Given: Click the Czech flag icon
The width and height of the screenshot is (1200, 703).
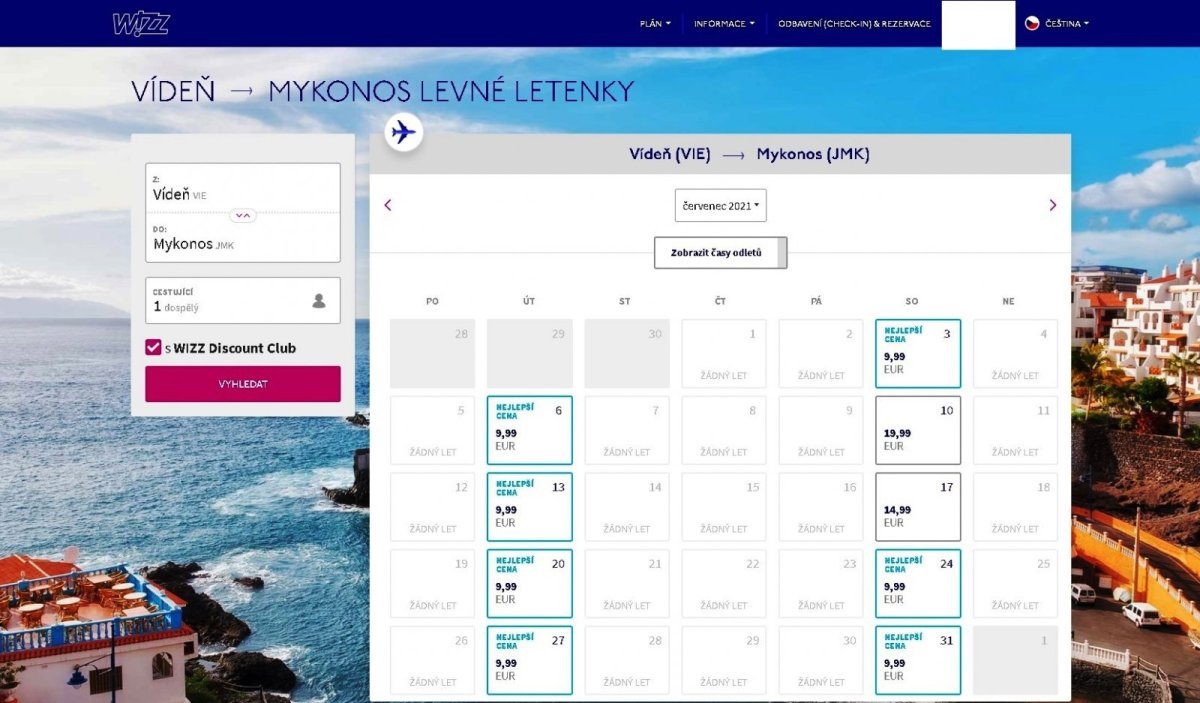Looking at the screenshot, I should click(x=1032, y=23).
